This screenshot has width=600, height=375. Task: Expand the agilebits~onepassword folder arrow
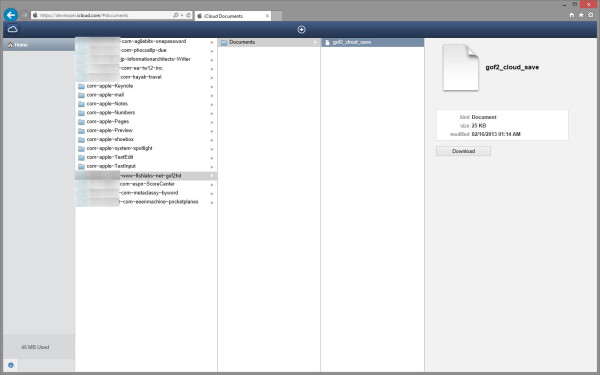click(212, 42)
